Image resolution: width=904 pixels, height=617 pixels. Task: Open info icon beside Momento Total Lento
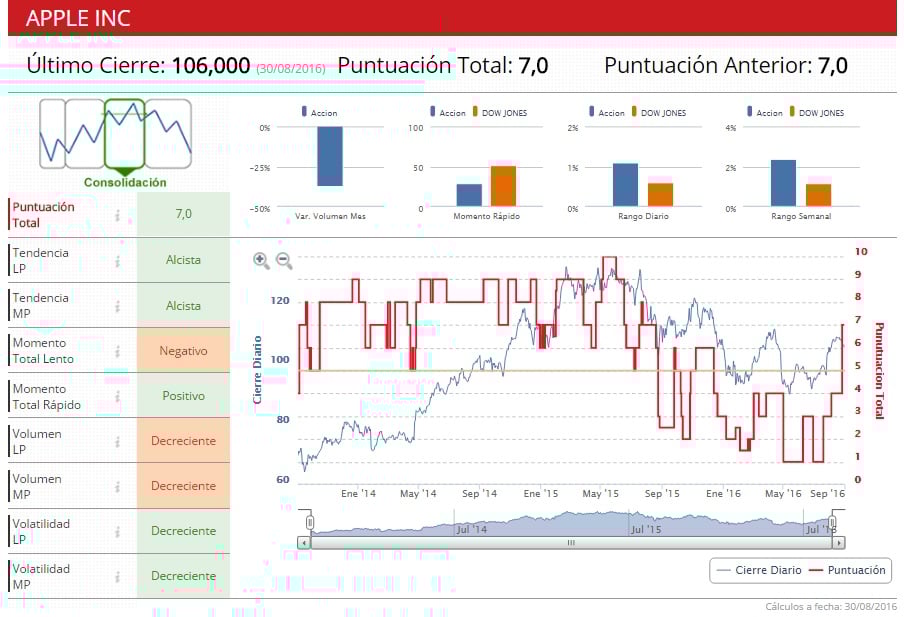point(118,351)
